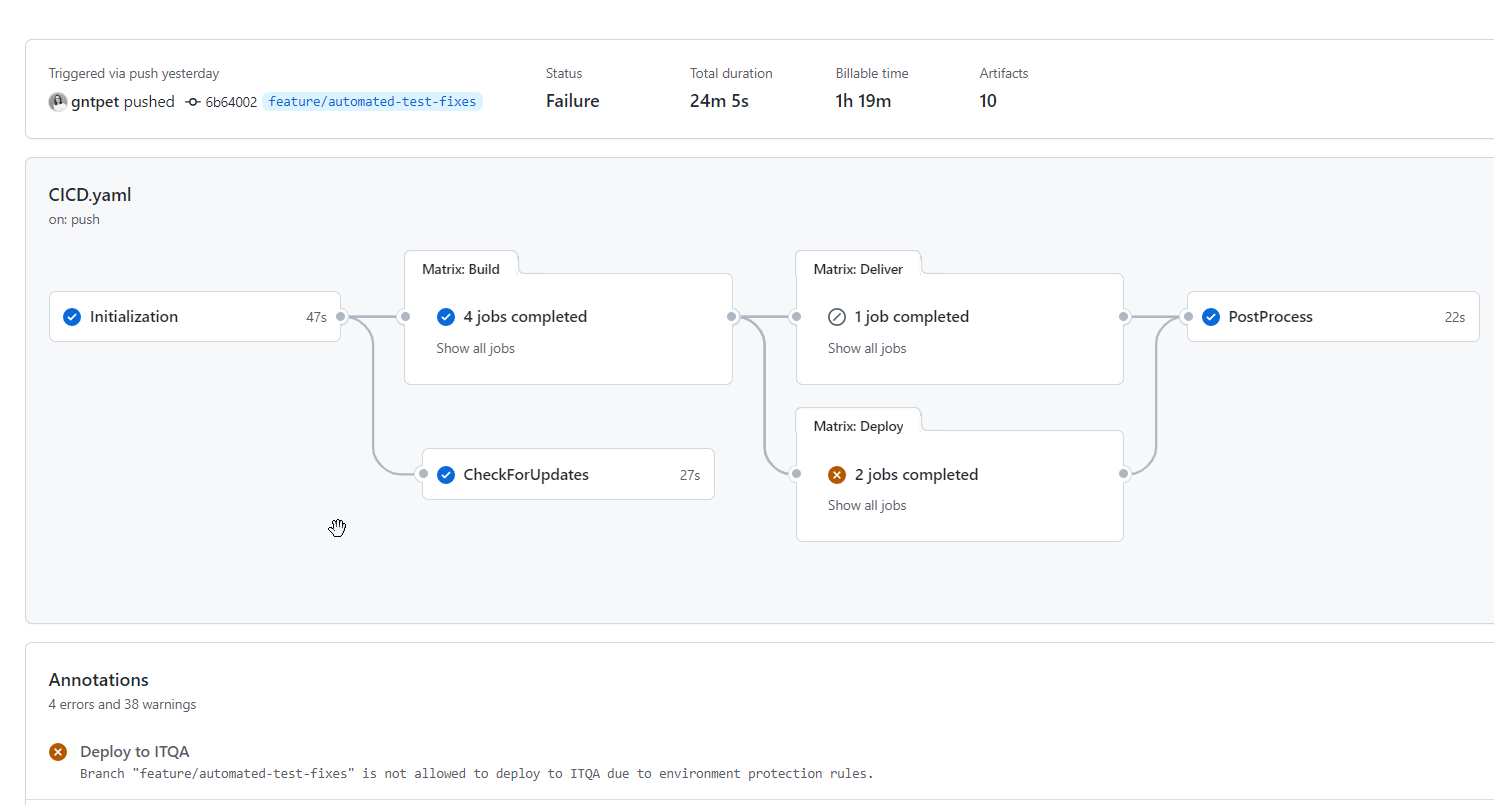Click the check icon on Matrix: Build node
Screen dimensions: 1494x805
(x=446, y=316)
